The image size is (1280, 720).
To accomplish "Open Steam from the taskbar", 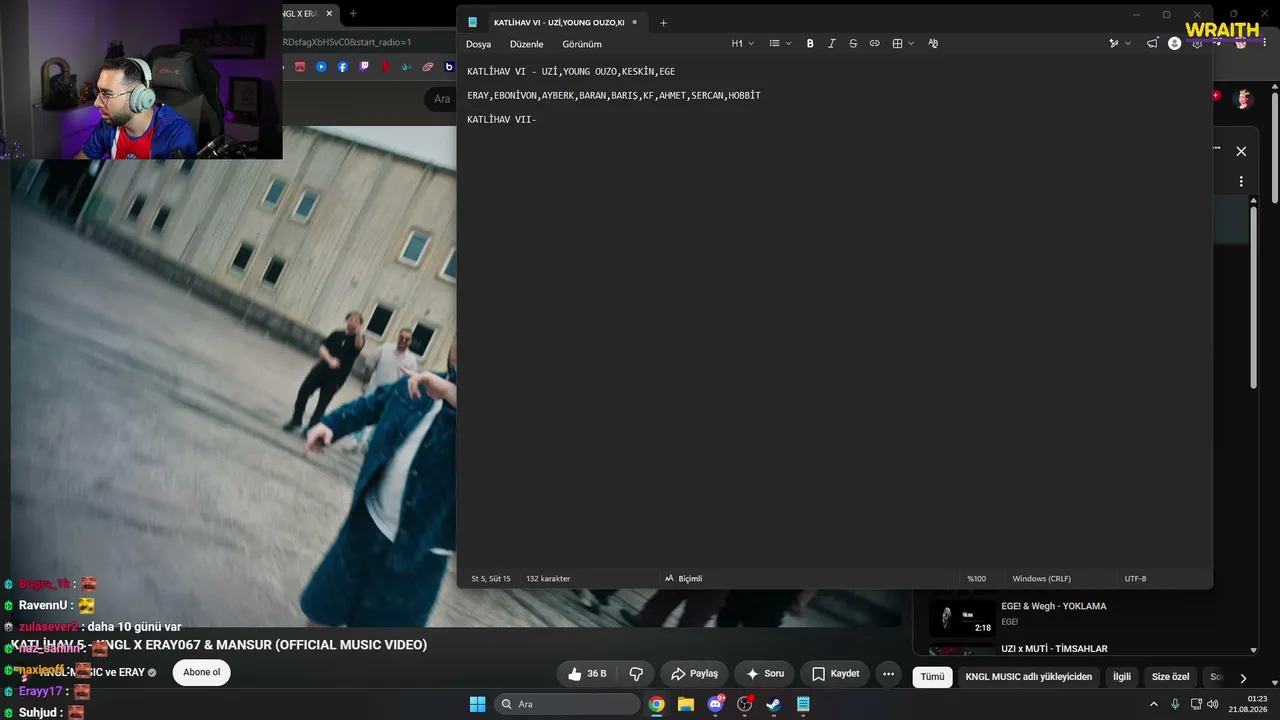I will tap(773, 704).
